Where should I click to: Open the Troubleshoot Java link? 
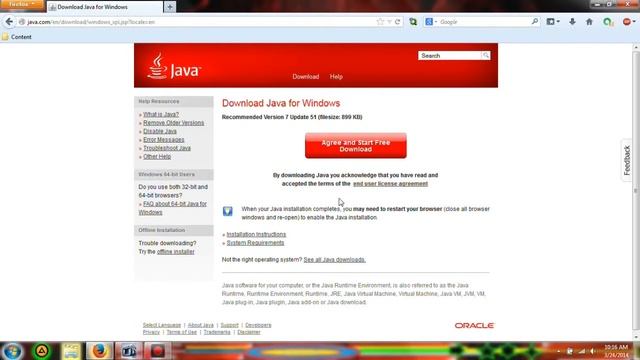[167, 148]
